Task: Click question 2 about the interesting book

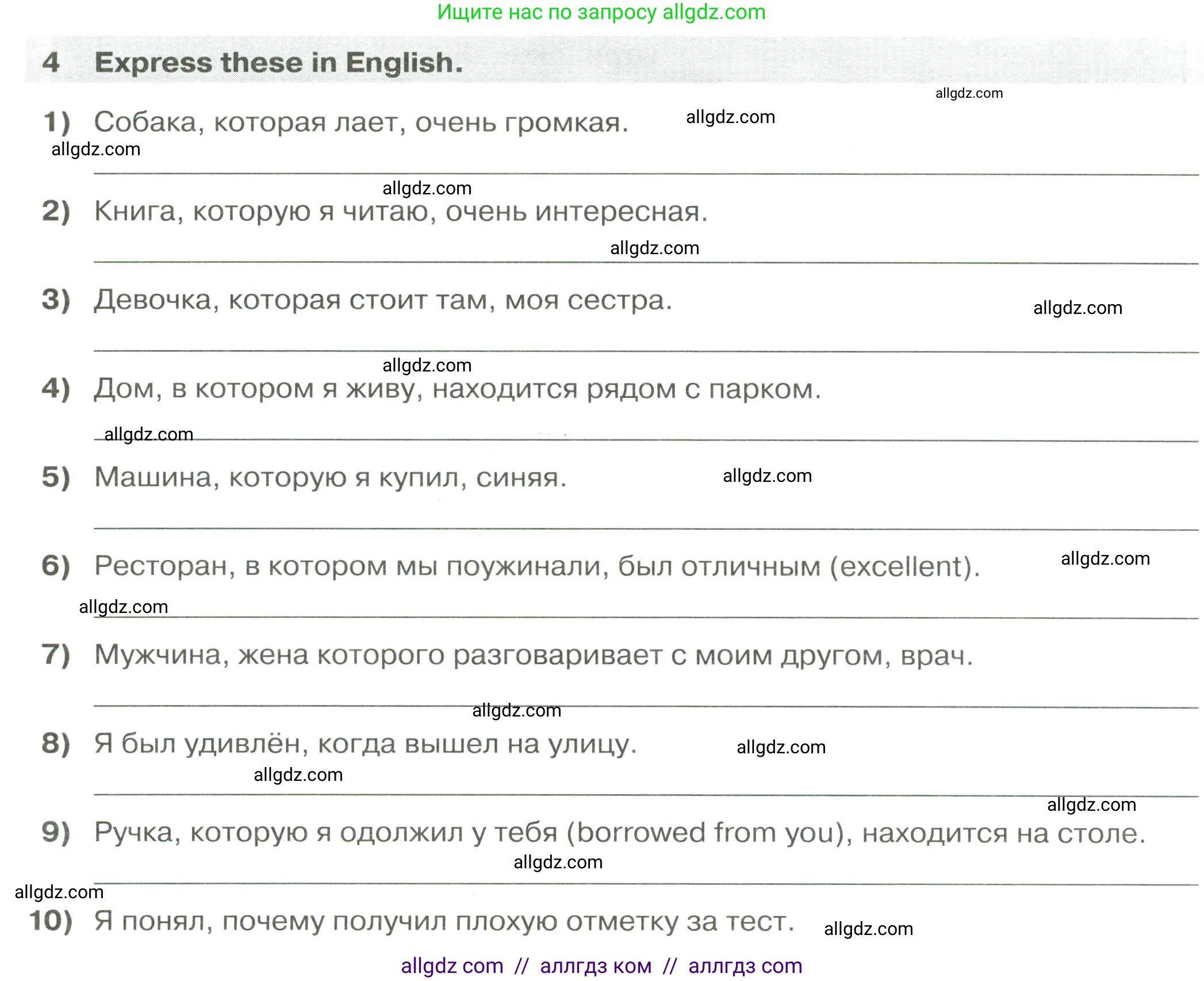Action: click(401, 213)
